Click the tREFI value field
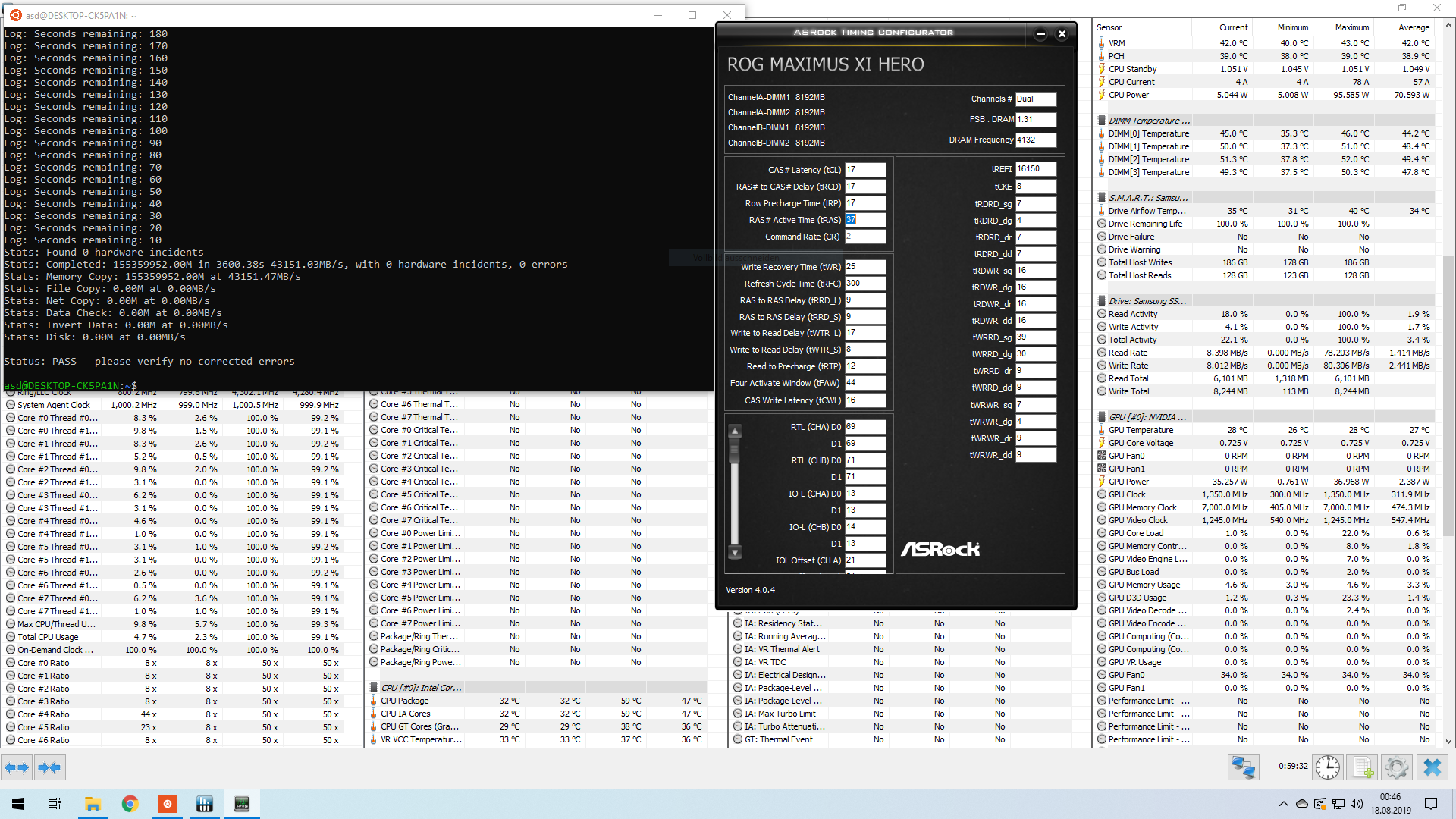1456x819 pixels. pos(1035,169)
